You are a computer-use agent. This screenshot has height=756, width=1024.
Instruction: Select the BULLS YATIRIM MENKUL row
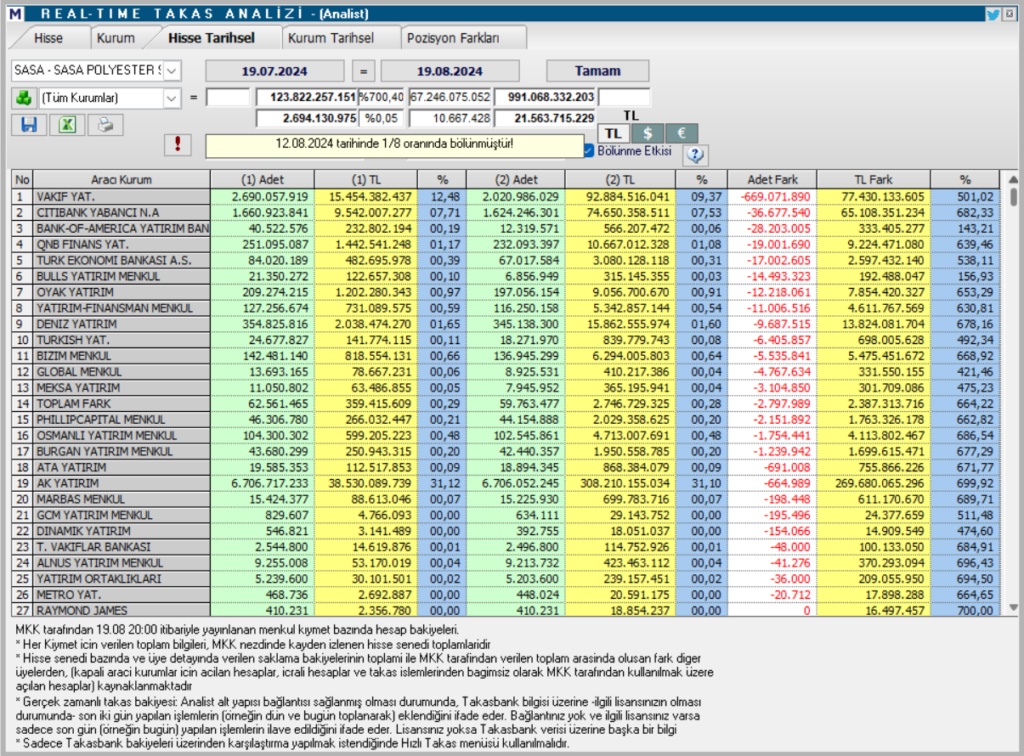(506, 276)
